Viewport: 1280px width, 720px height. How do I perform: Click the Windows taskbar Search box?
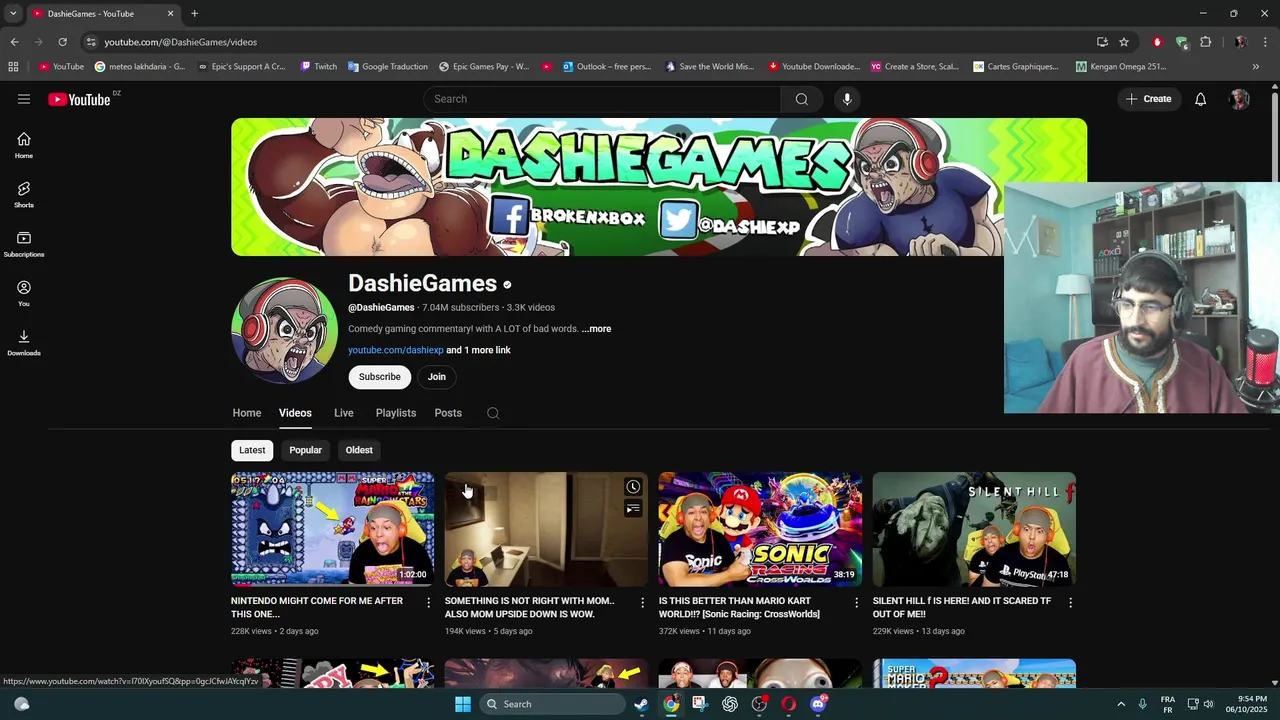click(x=552, y=704)
